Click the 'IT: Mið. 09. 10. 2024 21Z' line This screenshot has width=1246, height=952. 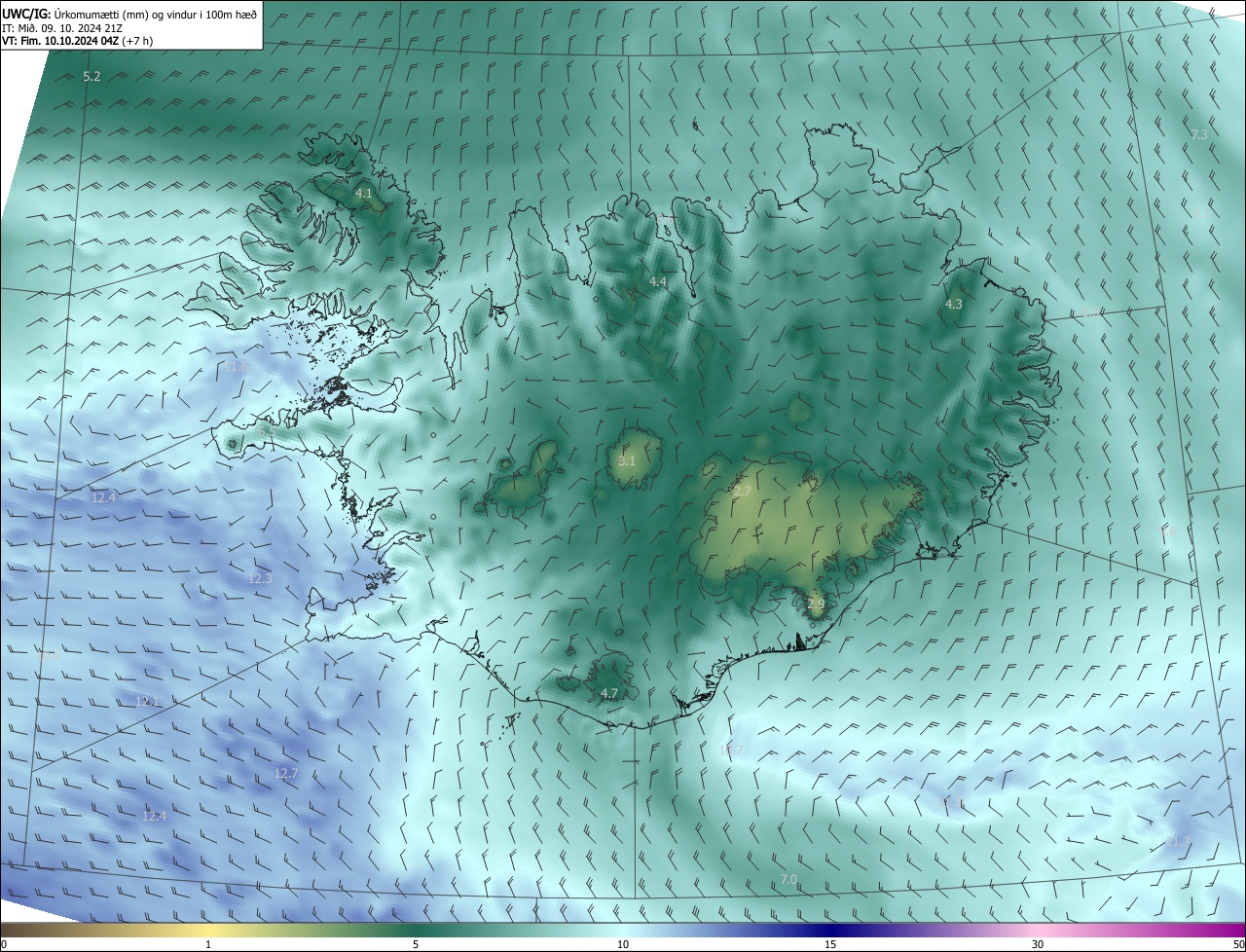[61, 28]
